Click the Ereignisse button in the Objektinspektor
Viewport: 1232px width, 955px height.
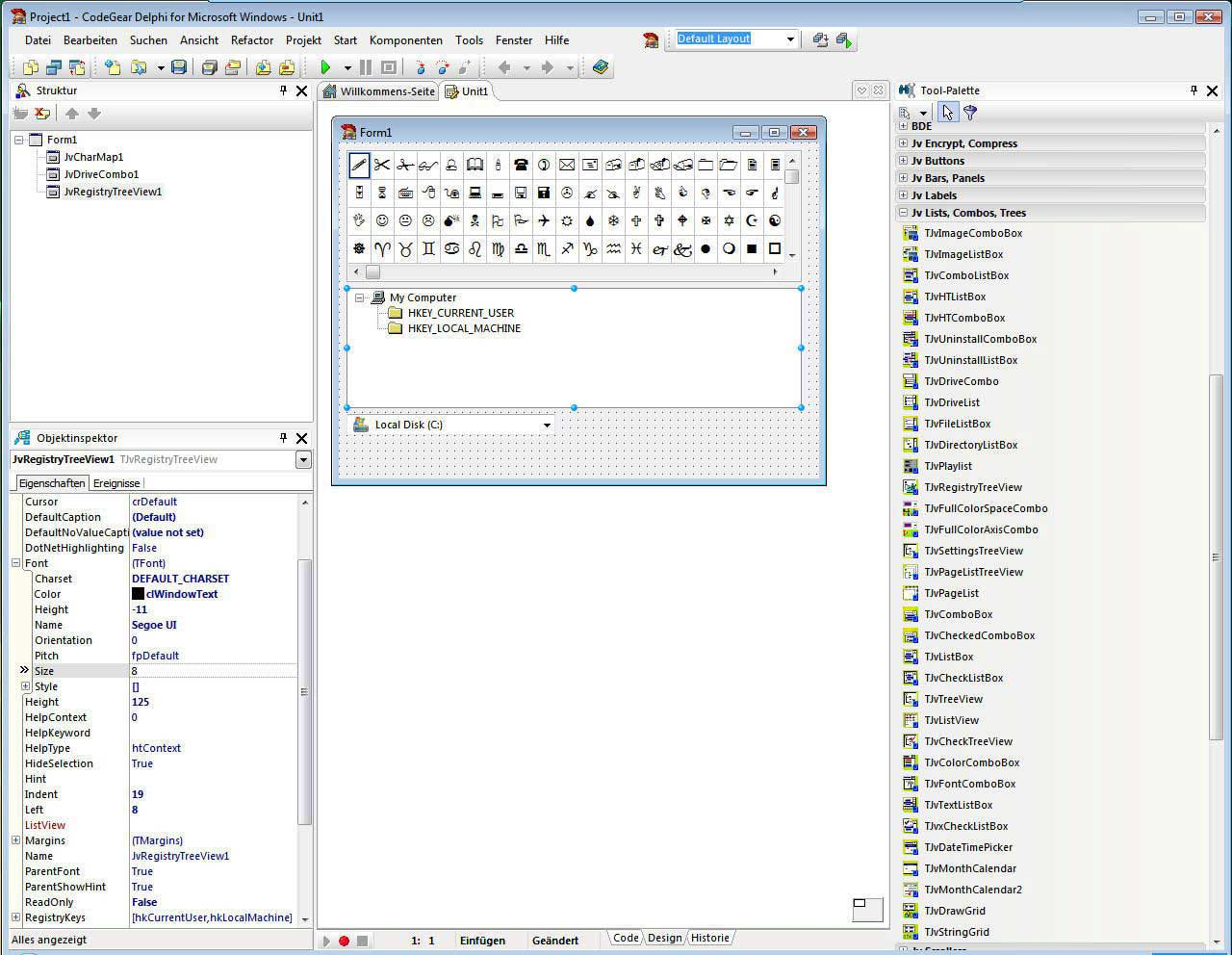[x=115, y=482]
